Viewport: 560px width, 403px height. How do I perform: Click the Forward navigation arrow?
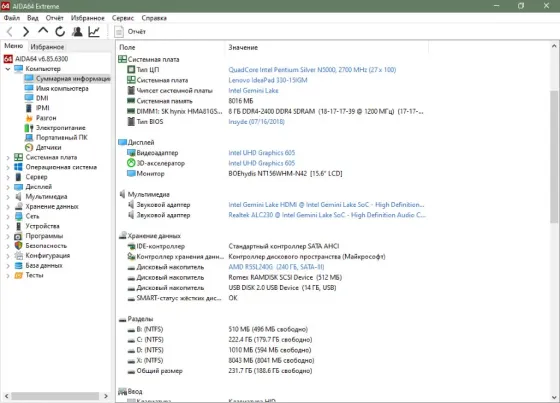(26, 32)
